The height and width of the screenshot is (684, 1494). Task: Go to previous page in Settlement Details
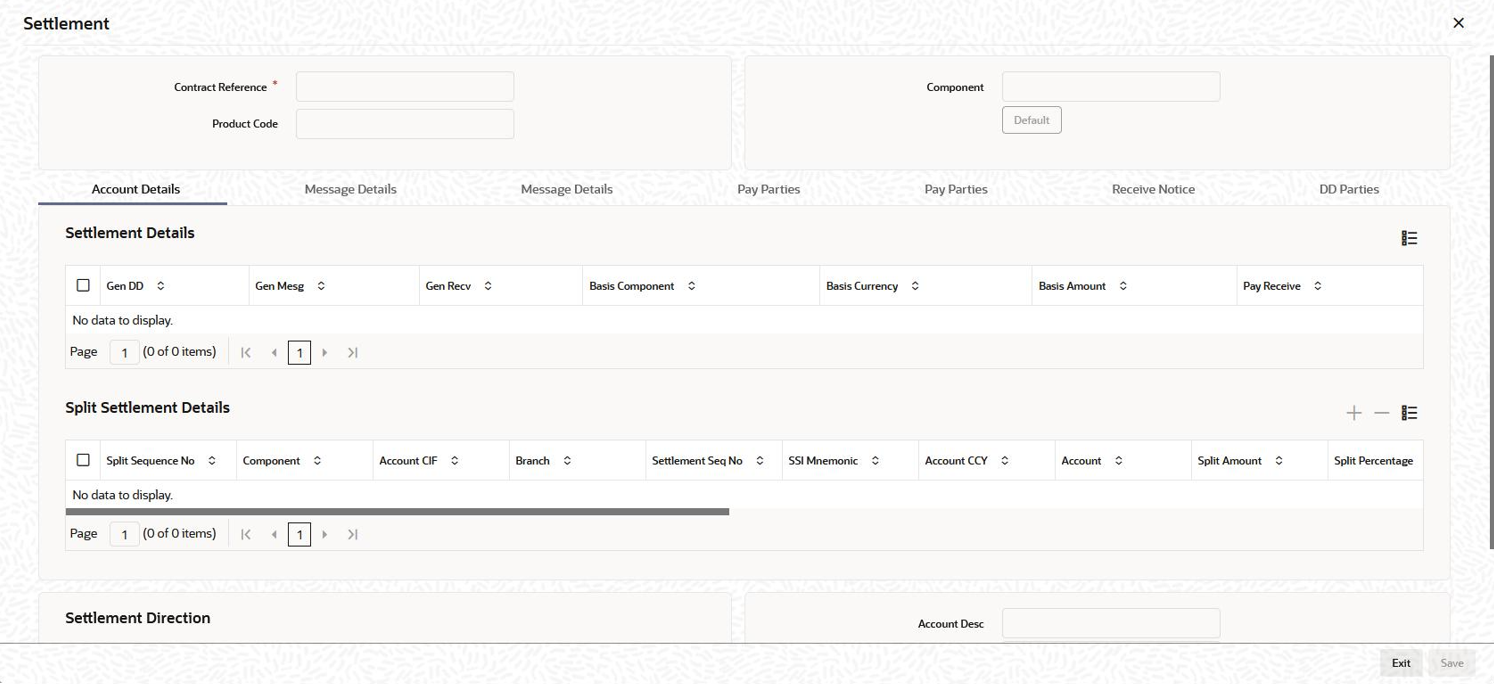[274, 352]
